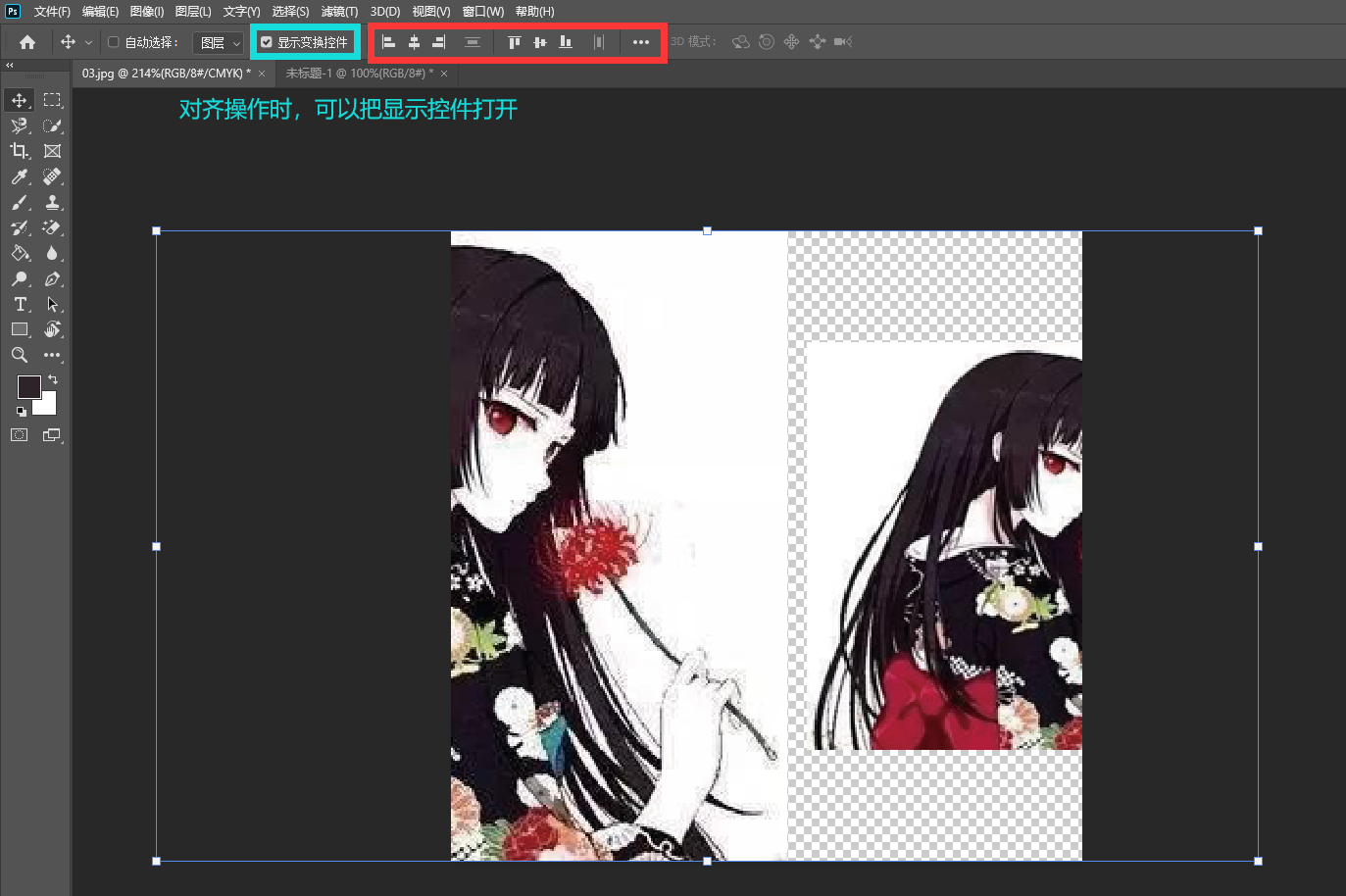This screenshot has height=896, width=1346.
Task: Click the foreground color swatch
Action: 28,387
